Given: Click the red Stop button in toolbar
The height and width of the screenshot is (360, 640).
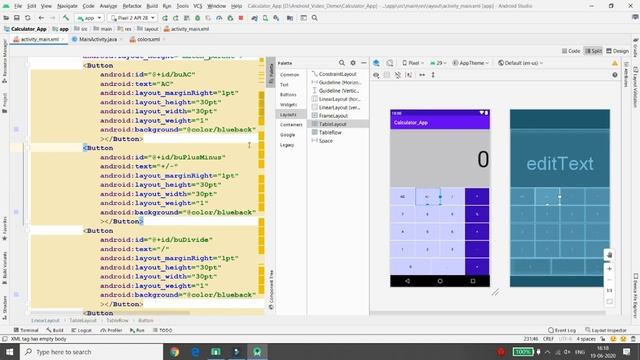Looking at the screenshot, I should coord(241,18).
